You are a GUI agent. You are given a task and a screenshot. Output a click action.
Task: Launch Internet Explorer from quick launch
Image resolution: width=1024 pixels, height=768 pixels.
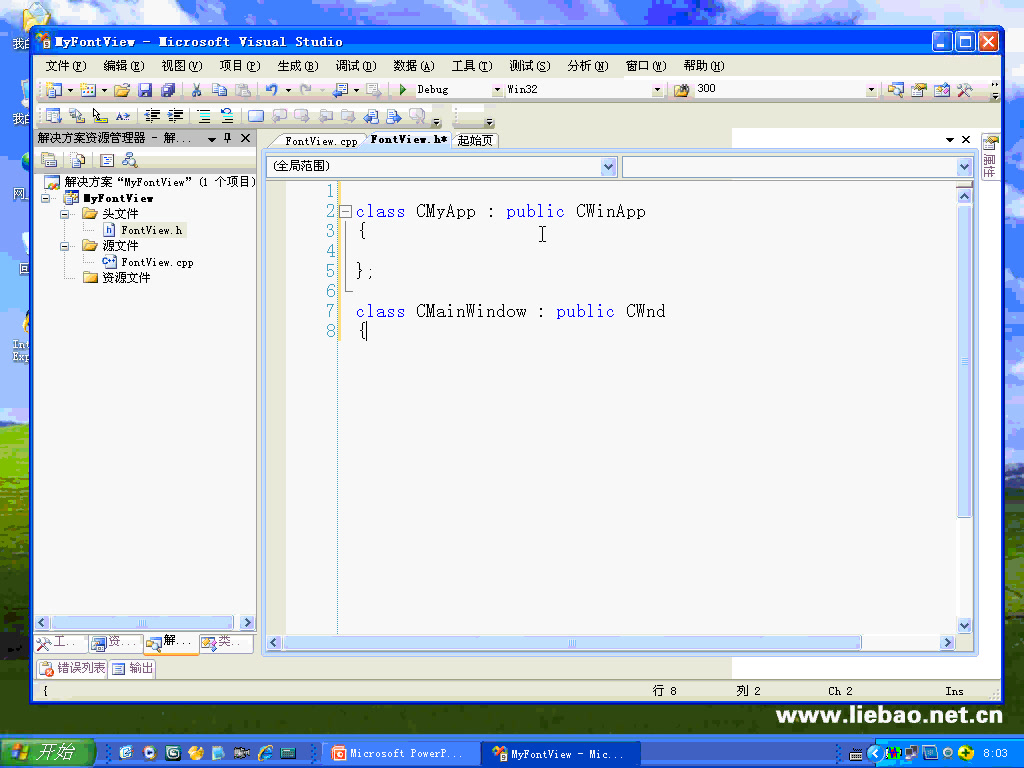point(265,753)
